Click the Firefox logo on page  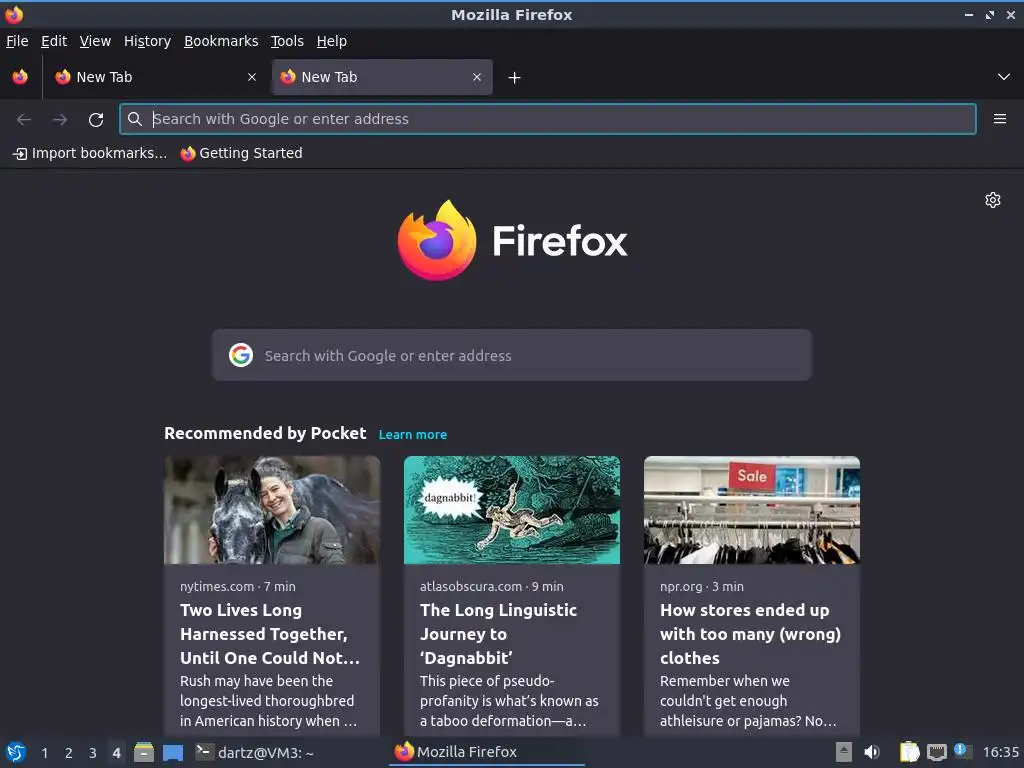pos(512,241)
